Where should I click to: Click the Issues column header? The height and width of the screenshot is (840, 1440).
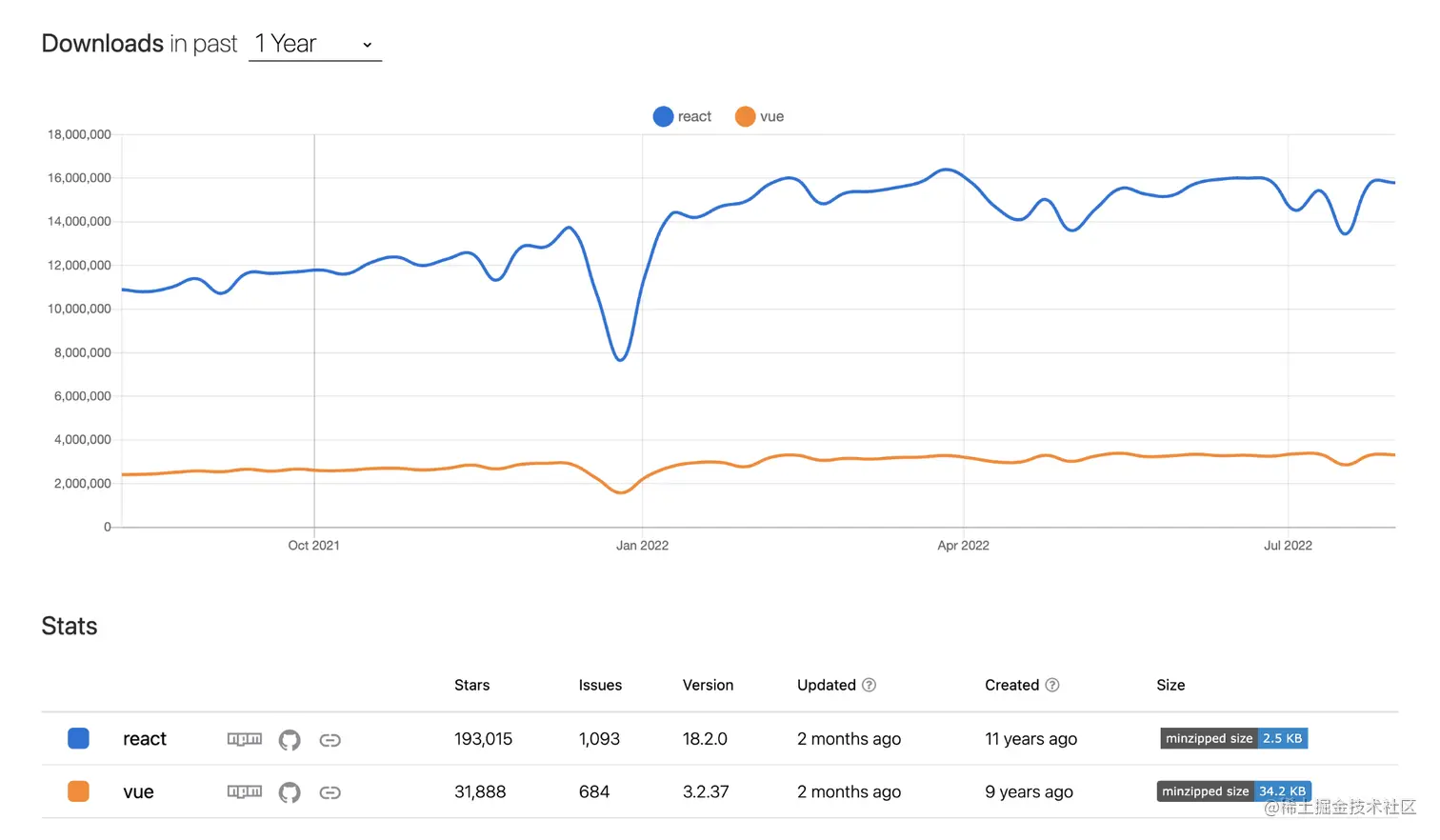click(600, 685)
